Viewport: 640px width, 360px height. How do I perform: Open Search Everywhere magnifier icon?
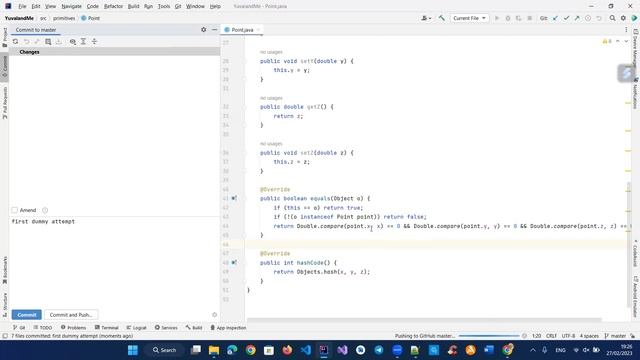[612, 18]
